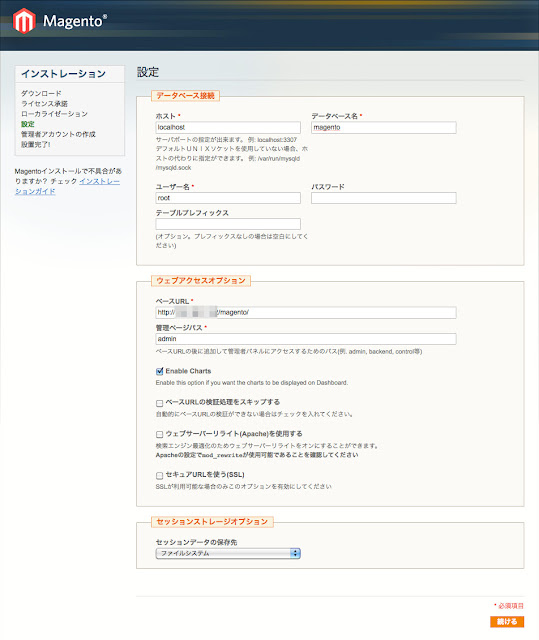This screenshot has width=539, height=640.
Task: Click the ベースURL input field
Action: tap(306, 313)
